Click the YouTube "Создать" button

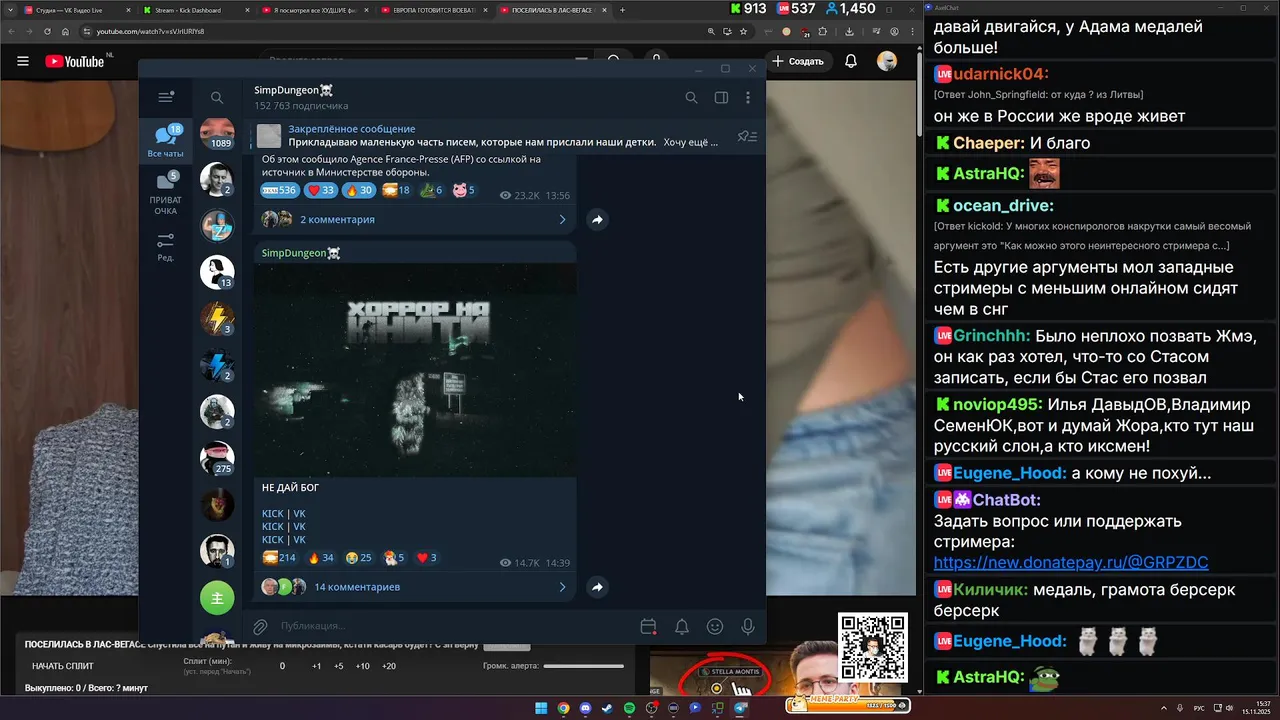pos(798,61)
